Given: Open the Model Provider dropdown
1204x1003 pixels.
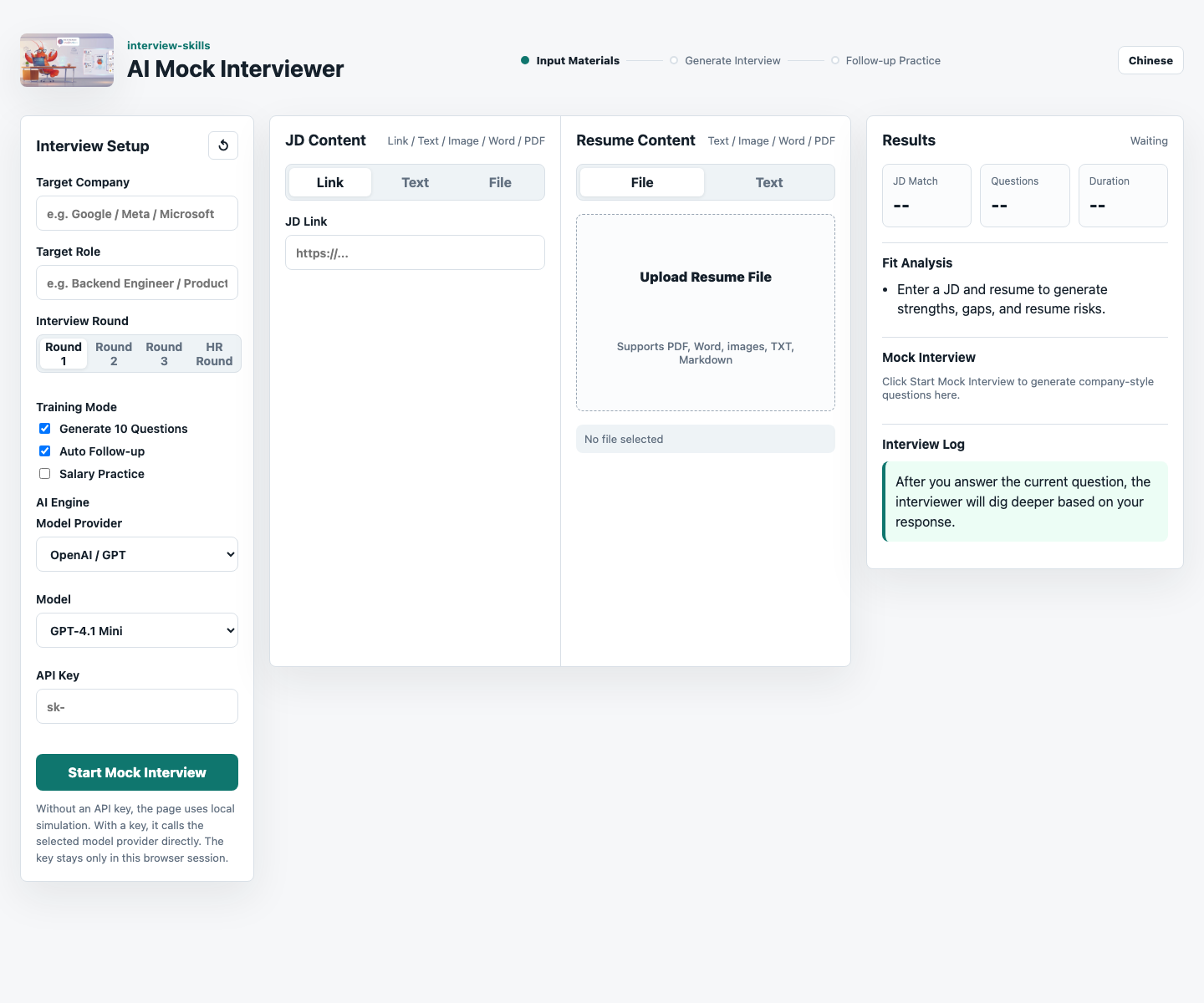Looking at the screenshot, I should (137, 554).
